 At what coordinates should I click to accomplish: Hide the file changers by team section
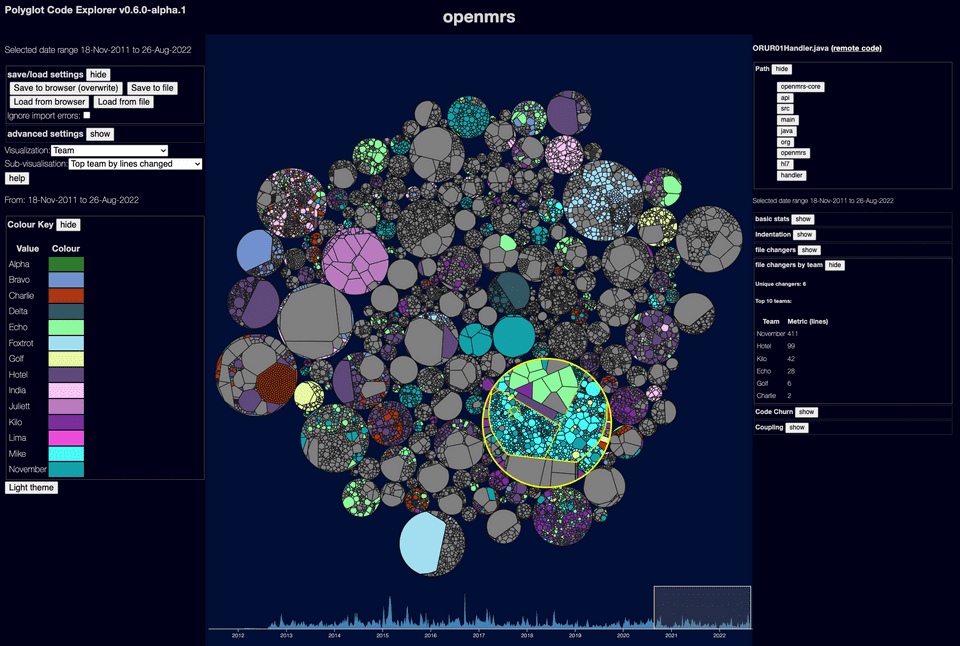(834, 265)
